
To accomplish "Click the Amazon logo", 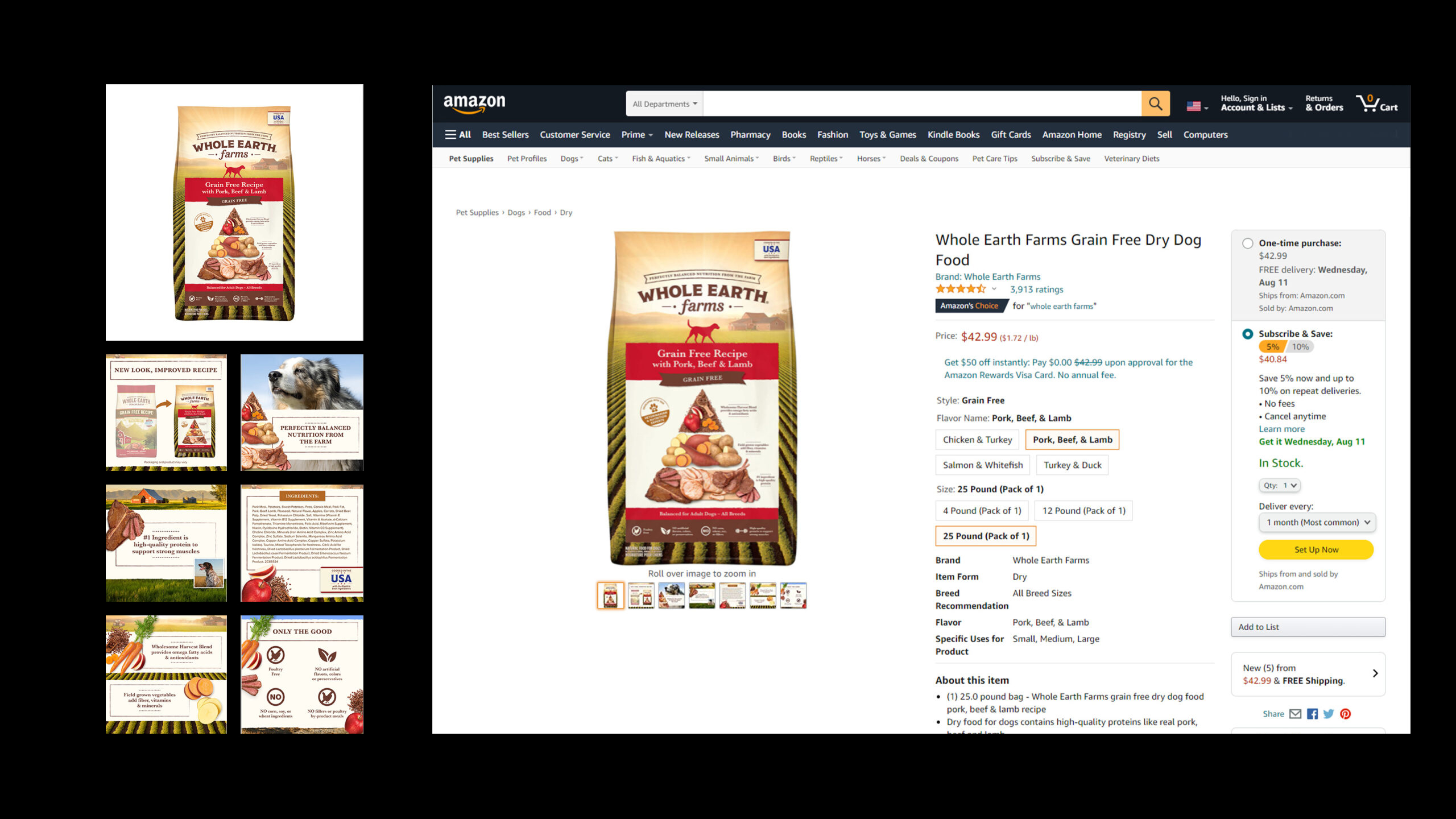I will (474, 104).
